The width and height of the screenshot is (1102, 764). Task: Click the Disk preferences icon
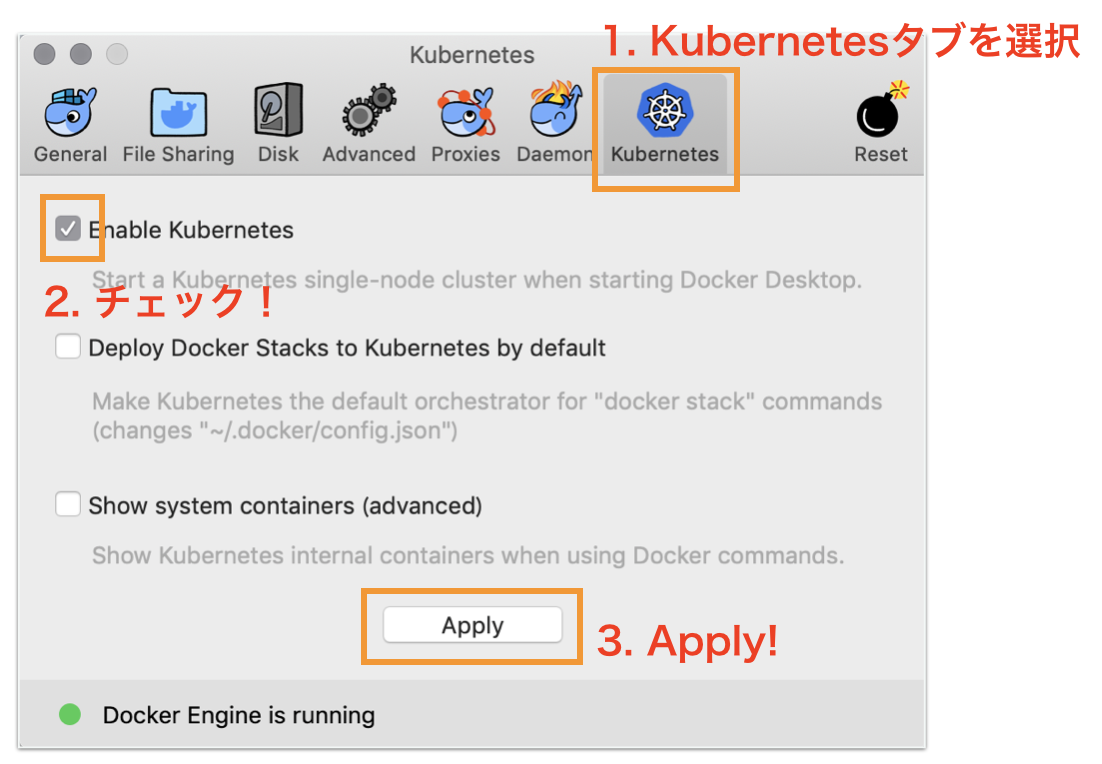pyautogui.click(x=277, y=110)
